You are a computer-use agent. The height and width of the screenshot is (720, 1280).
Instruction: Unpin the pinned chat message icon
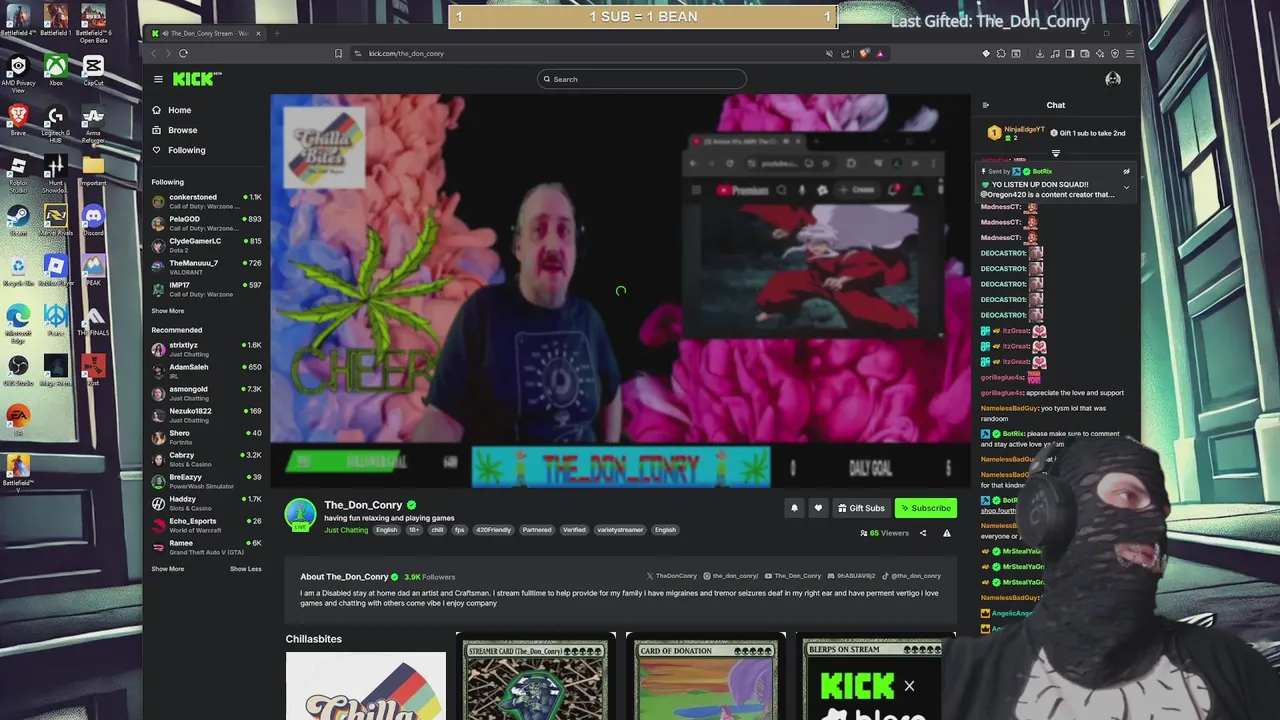(x=1126, y=171)
